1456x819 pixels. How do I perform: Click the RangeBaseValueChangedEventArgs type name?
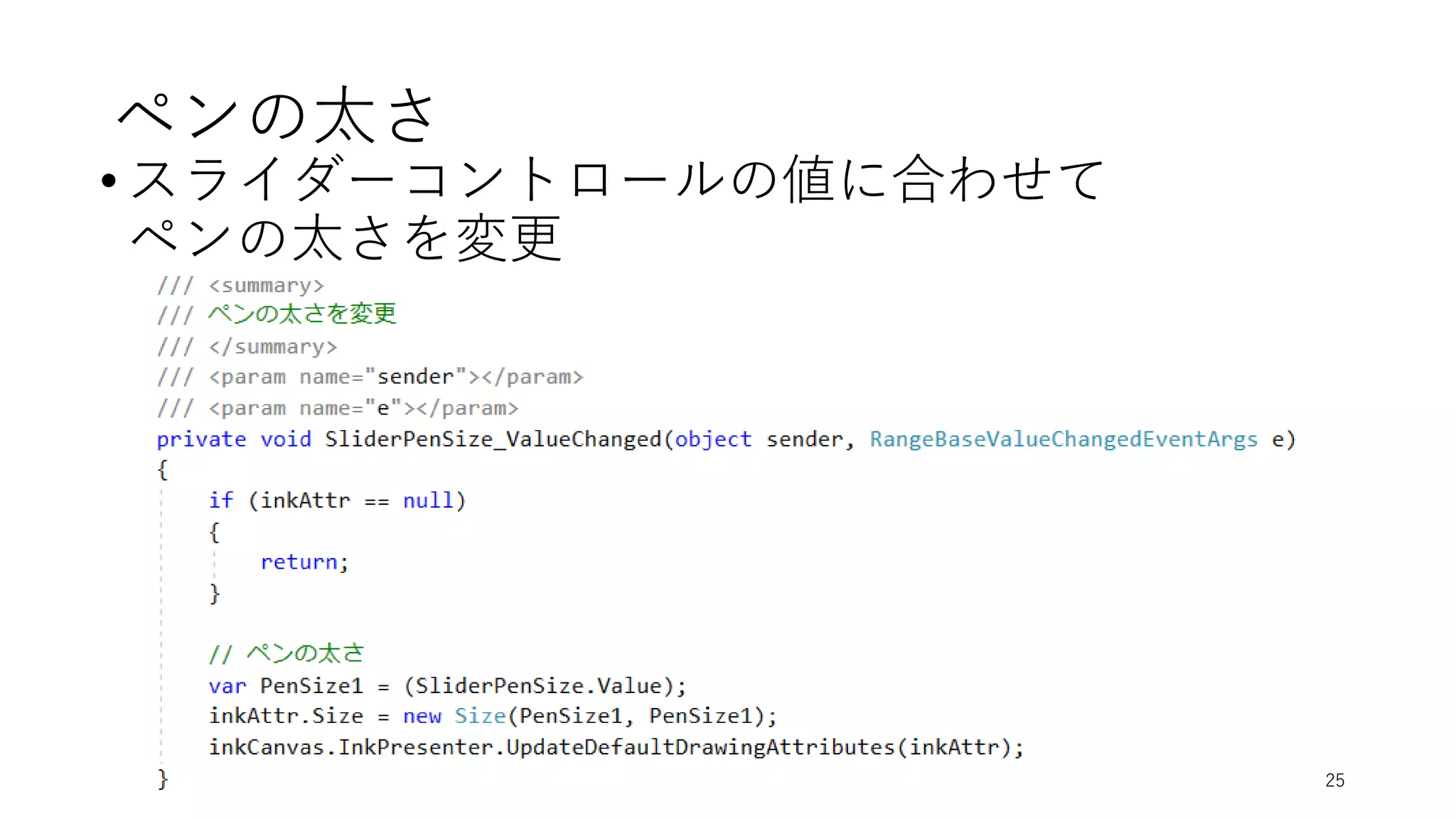(1064, 439)
